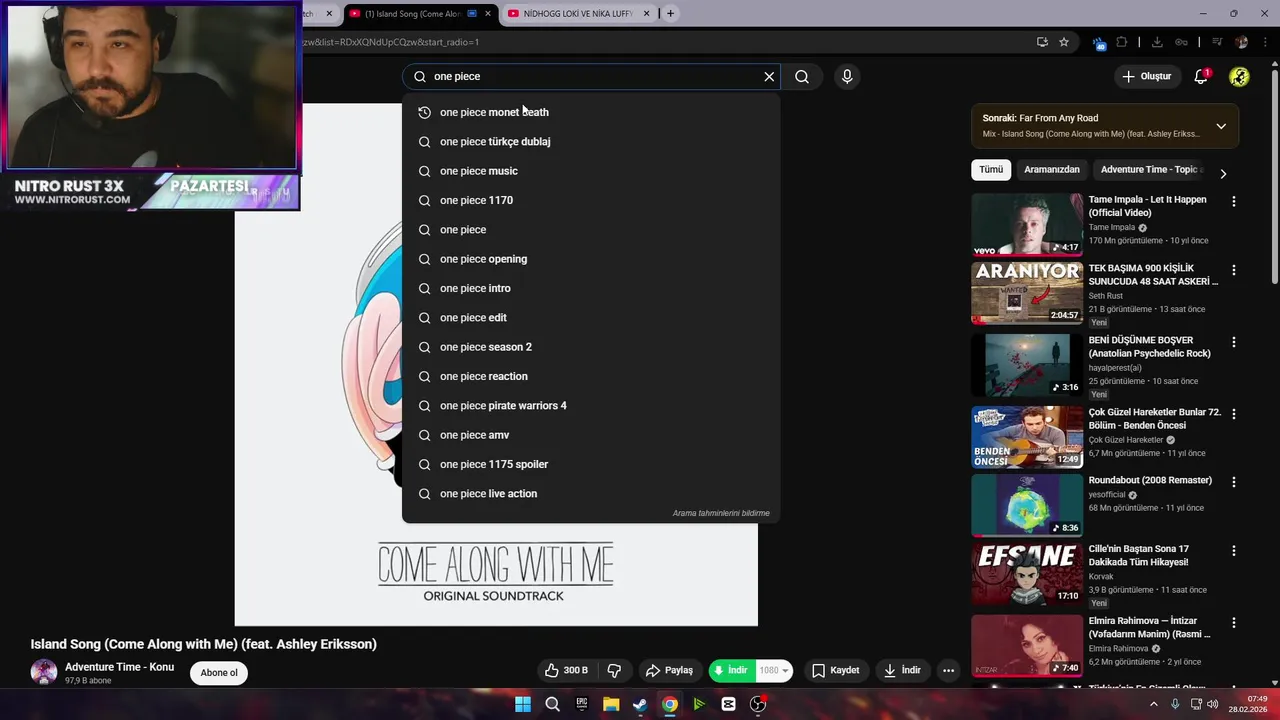Open the media controls toolbar icon
This screenshot has width=1280, height=720.
click(1217, 42)
